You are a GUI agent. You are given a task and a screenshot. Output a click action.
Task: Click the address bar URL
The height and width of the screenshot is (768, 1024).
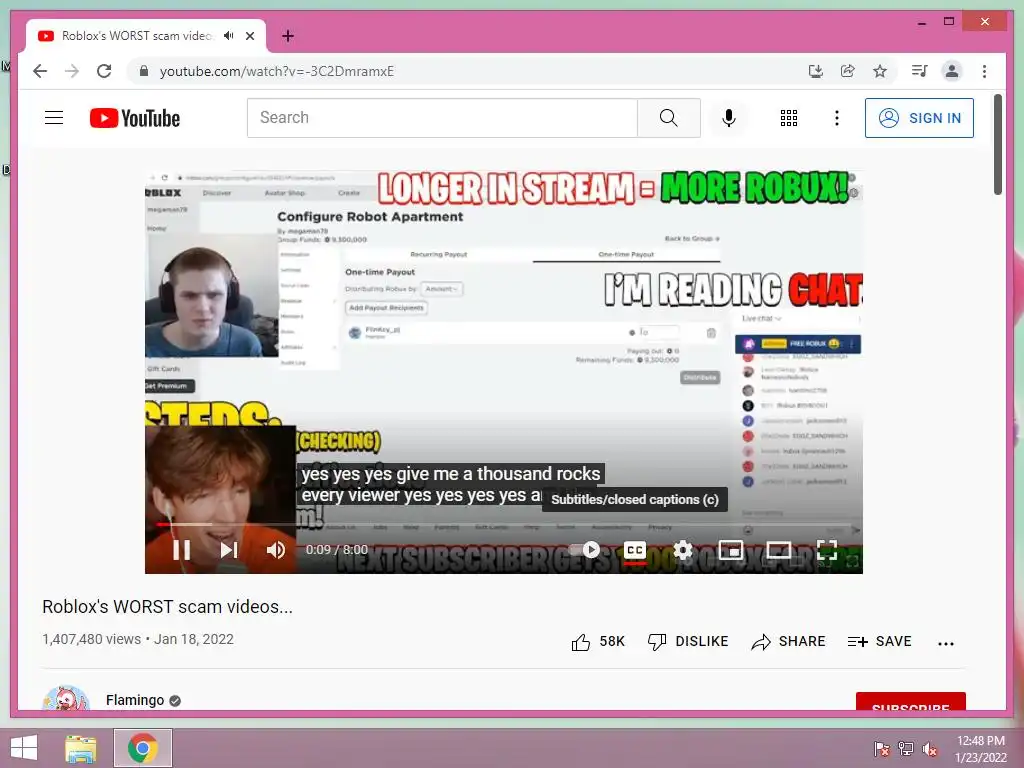pyautogui.click(x=277, y=71)
